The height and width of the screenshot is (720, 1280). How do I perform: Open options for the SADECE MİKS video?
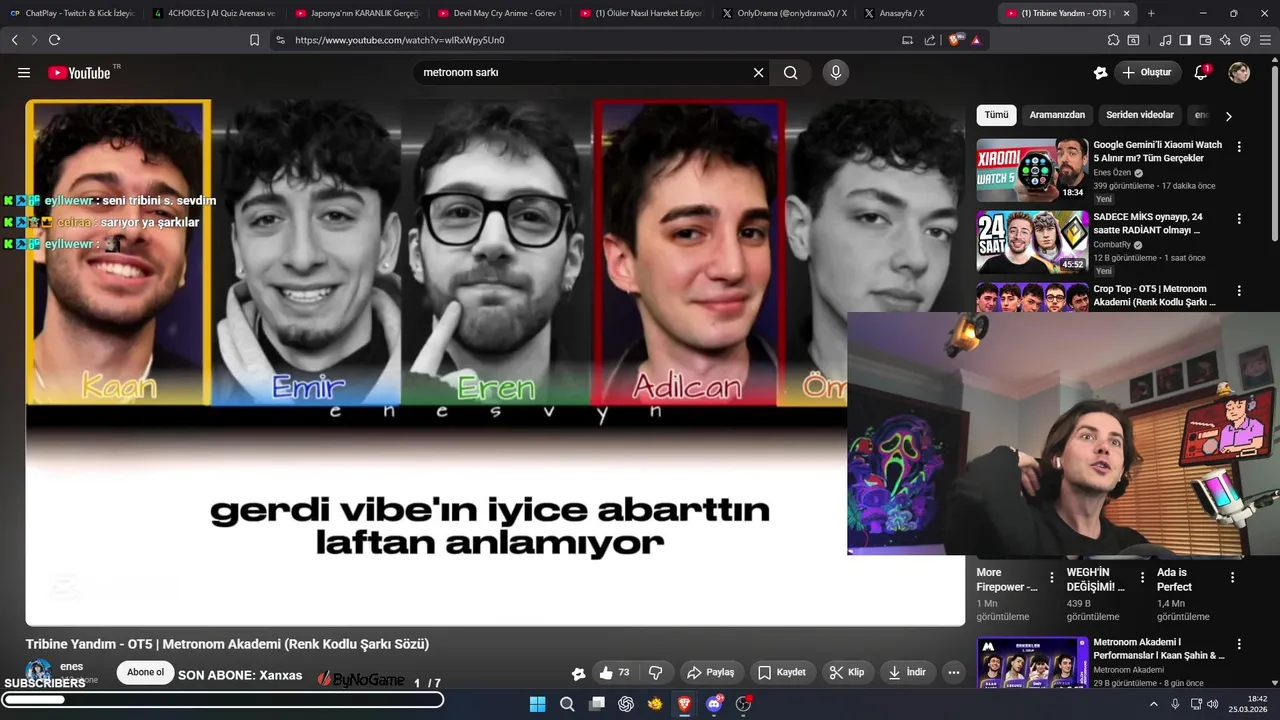pos(1239,218)
